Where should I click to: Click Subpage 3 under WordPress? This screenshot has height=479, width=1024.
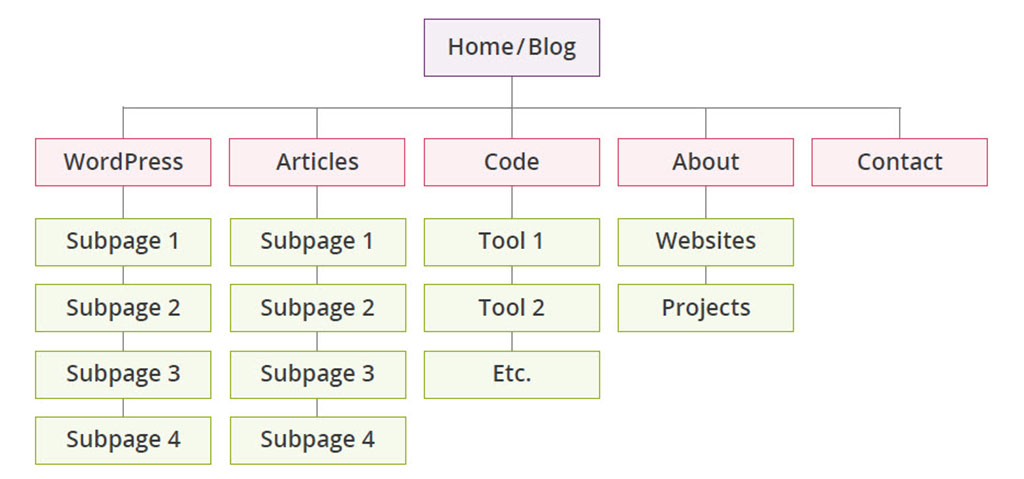point(123,374)
